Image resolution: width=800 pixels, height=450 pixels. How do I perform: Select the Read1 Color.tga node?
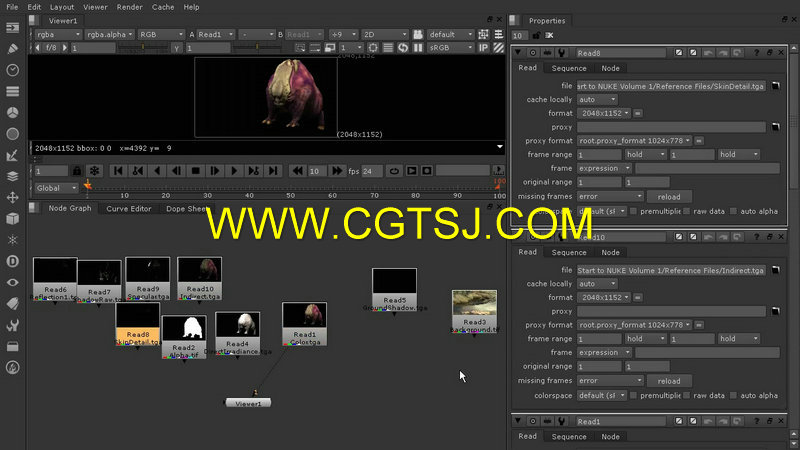305,324
